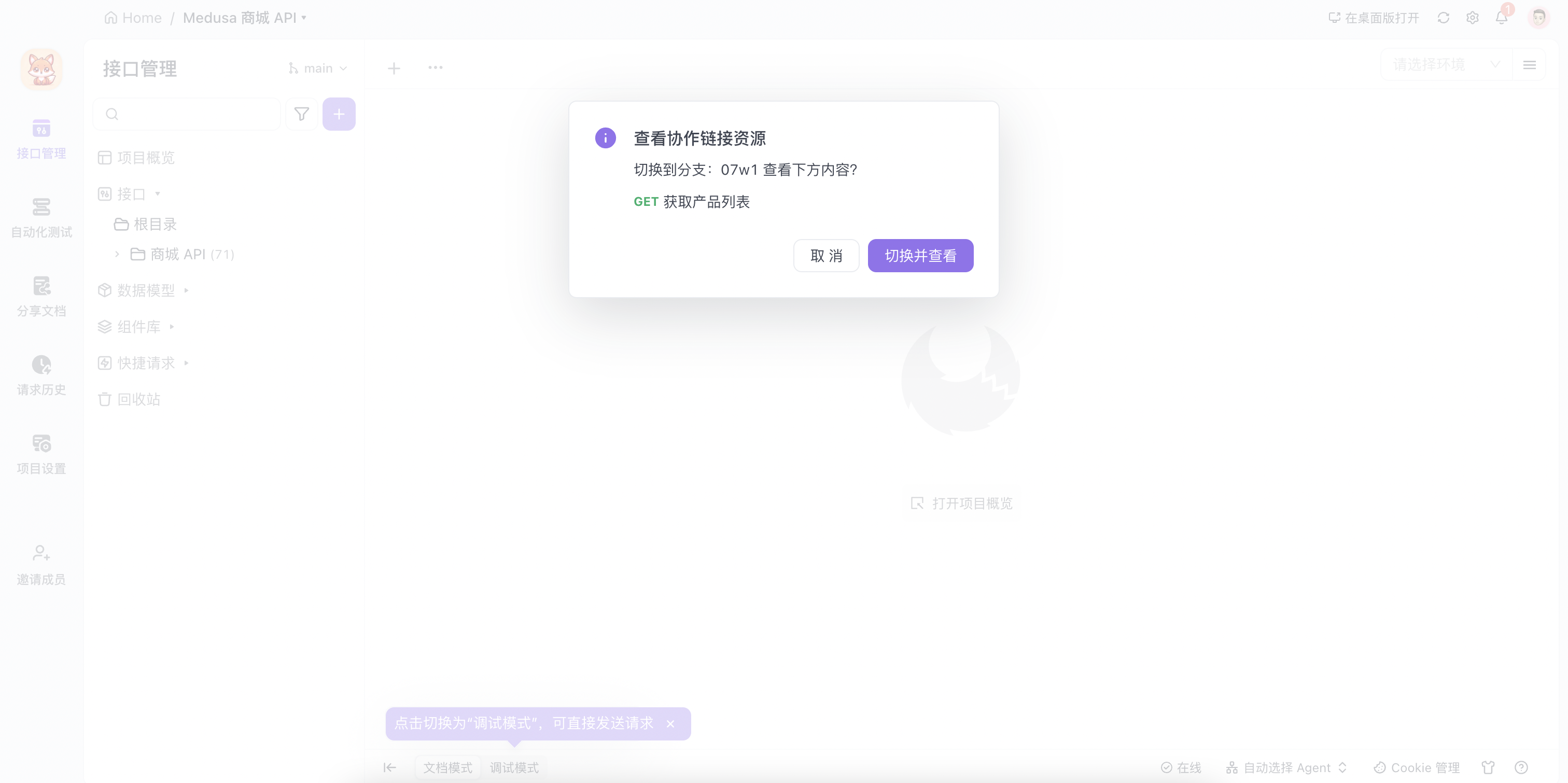Screen dimensions: 1568x783
Task: Click 邀请成员 in sidebar
Action: [x=41, y=564]
